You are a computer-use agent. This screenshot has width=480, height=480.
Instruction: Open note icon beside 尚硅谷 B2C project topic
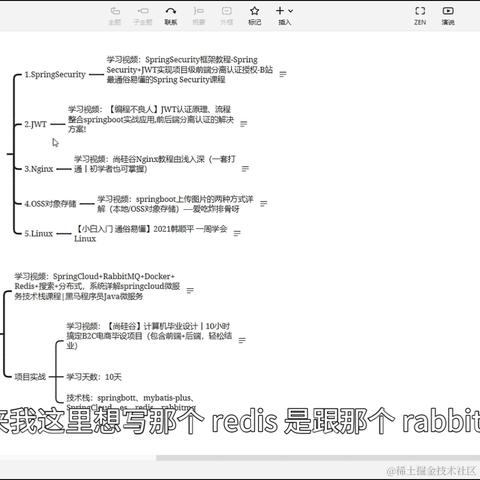click(x=242, y=340)
